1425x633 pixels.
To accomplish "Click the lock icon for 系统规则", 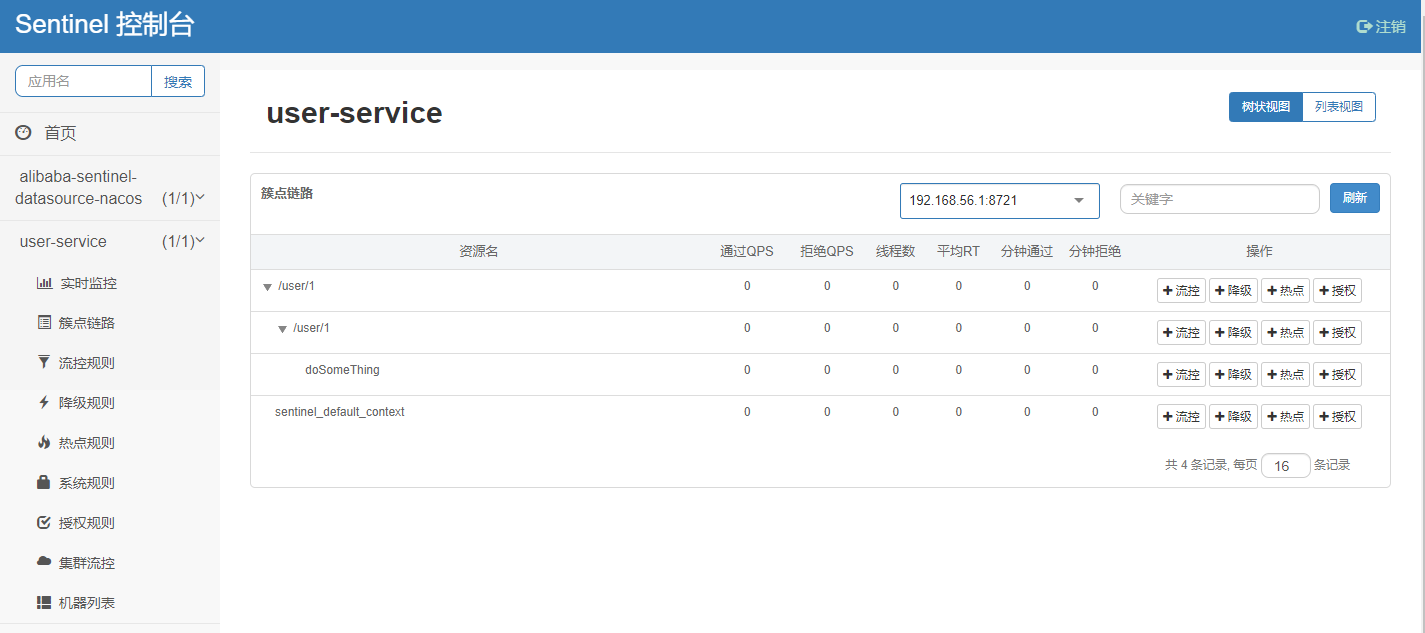I will point(44,482).
